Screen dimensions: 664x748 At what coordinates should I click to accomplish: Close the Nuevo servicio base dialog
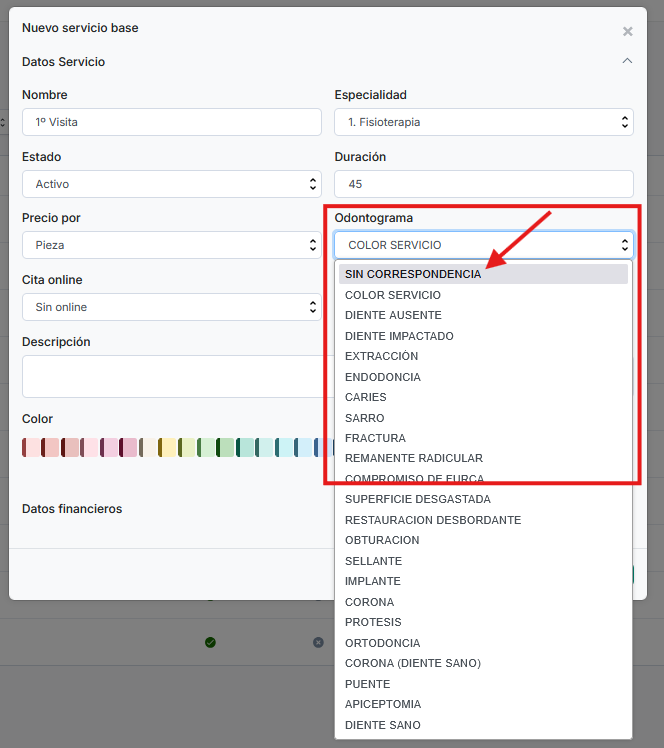coord(628,31)
